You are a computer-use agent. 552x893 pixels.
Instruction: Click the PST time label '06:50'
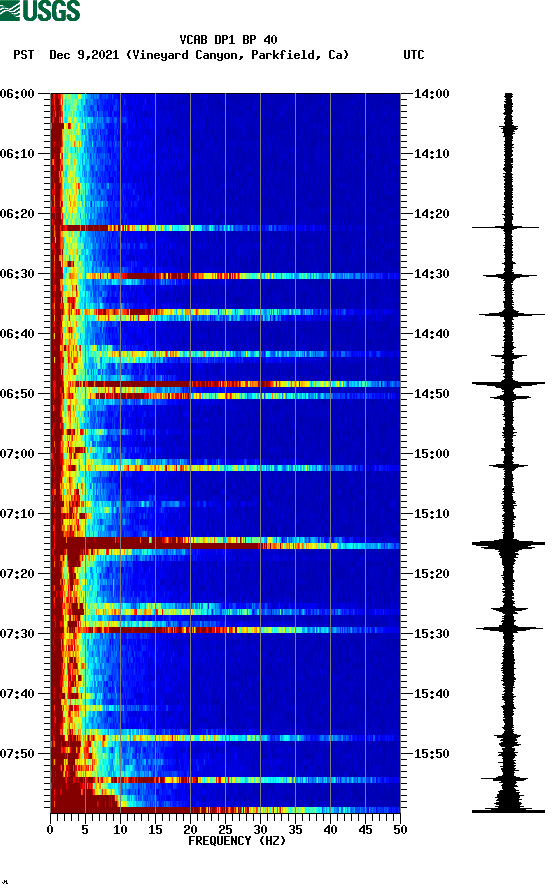tap(17, 394)
